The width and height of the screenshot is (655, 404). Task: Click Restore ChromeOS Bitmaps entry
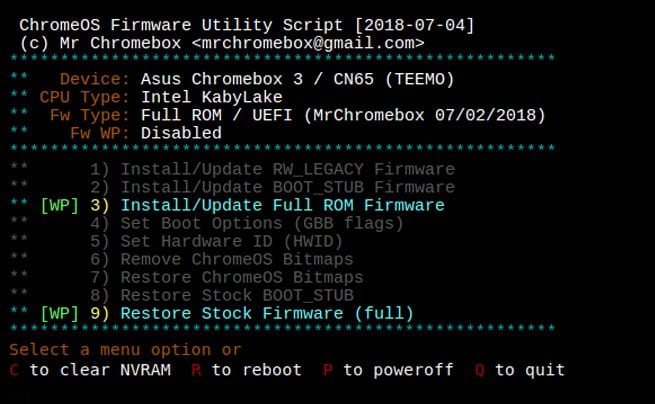pos(227,277)
